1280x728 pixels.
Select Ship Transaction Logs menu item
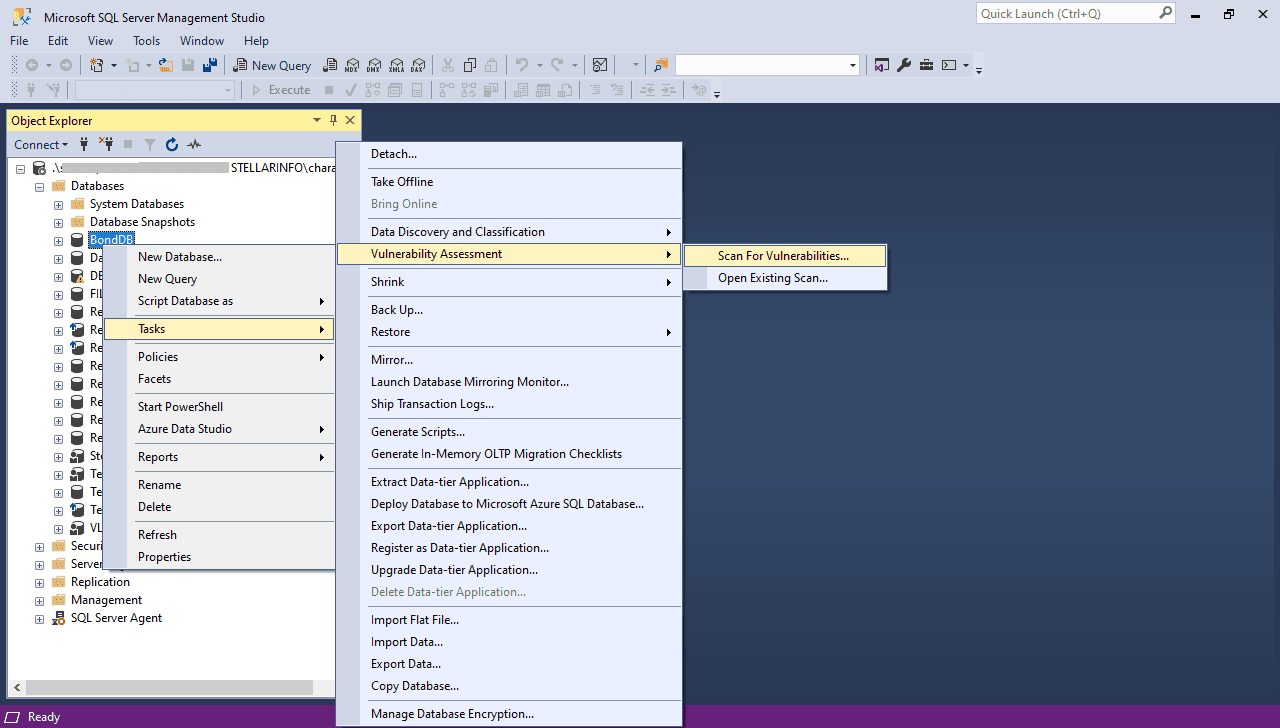tap(509, 404)
